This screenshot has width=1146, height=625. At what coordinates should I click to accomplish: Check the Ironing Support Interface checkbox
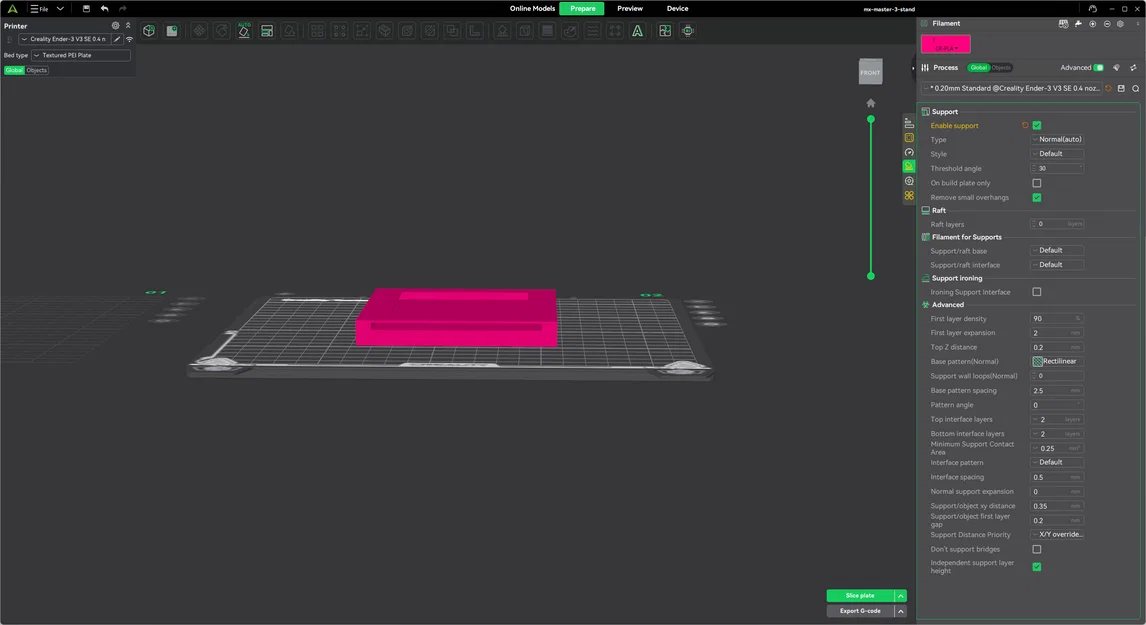(1036, 292)
